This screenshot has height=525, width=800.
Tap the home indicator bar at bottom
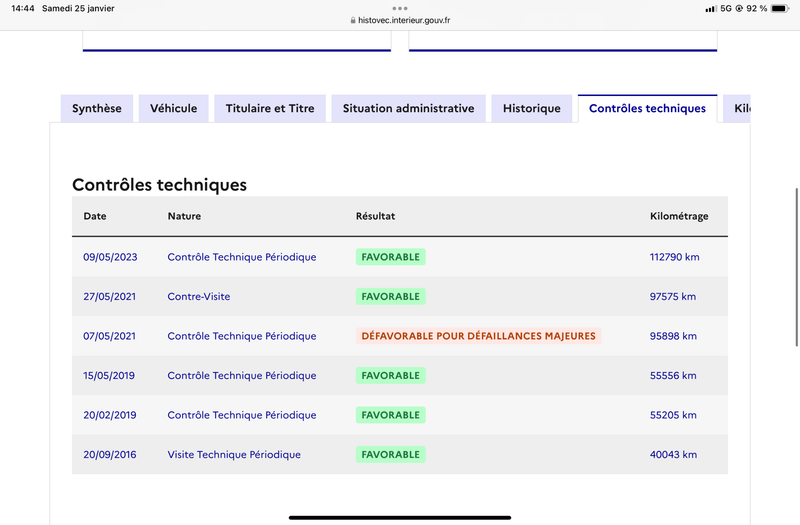point(400,517)
